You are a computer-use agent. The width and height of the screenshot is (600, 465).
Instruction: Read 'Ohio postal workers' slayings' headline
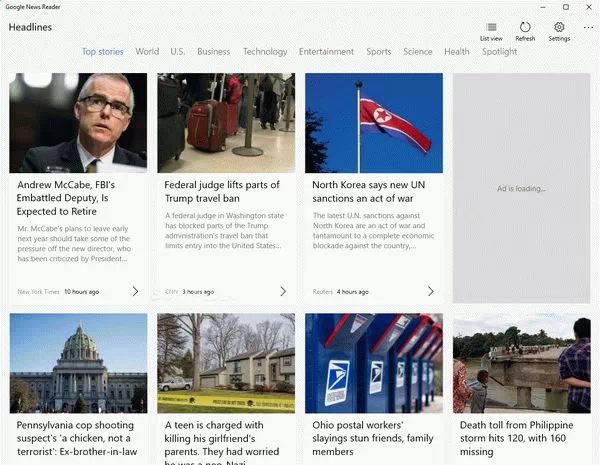point(373,438)
